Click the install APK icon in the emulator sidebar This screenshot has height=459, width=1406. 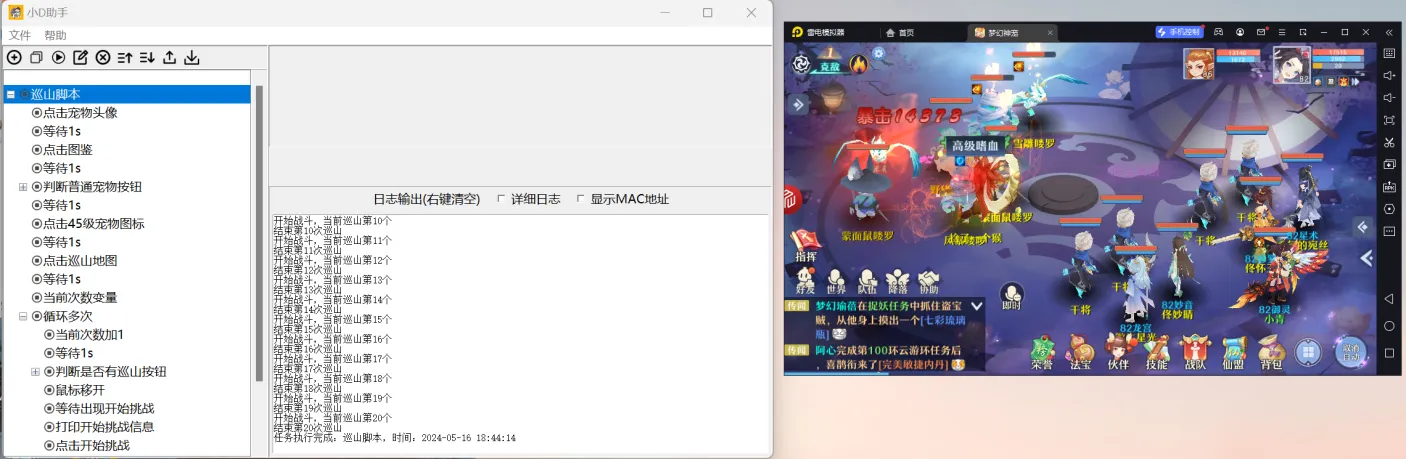[1389, 186]
